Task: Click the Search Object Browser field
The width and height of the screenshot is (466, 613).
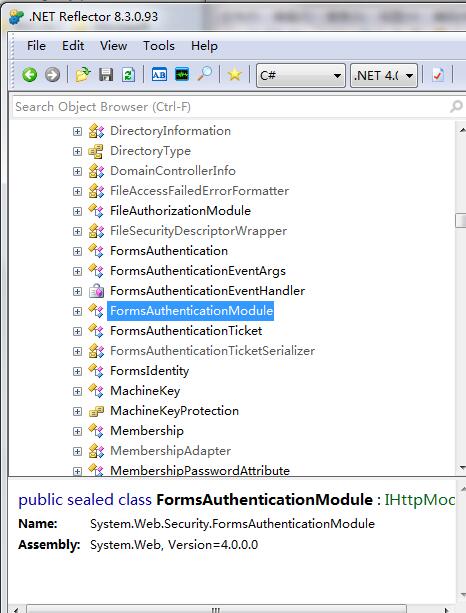Action: click(231, 107)
